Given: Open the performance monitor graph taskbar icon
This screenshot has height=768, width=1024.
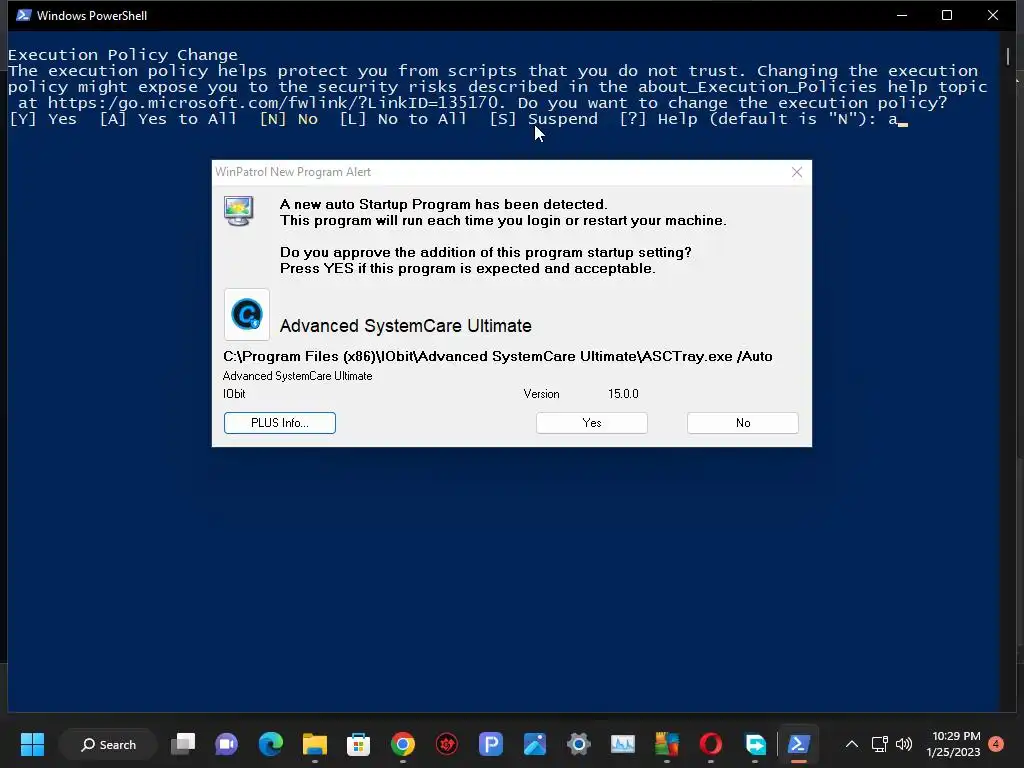Looking at the screenshot, I should 622,744.
